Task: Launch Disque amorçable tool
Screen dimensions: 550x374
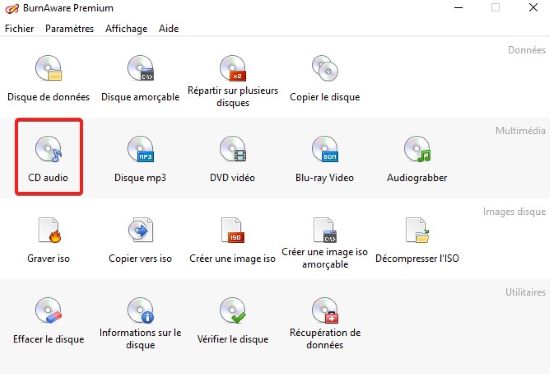Action: tap(140, 79)
